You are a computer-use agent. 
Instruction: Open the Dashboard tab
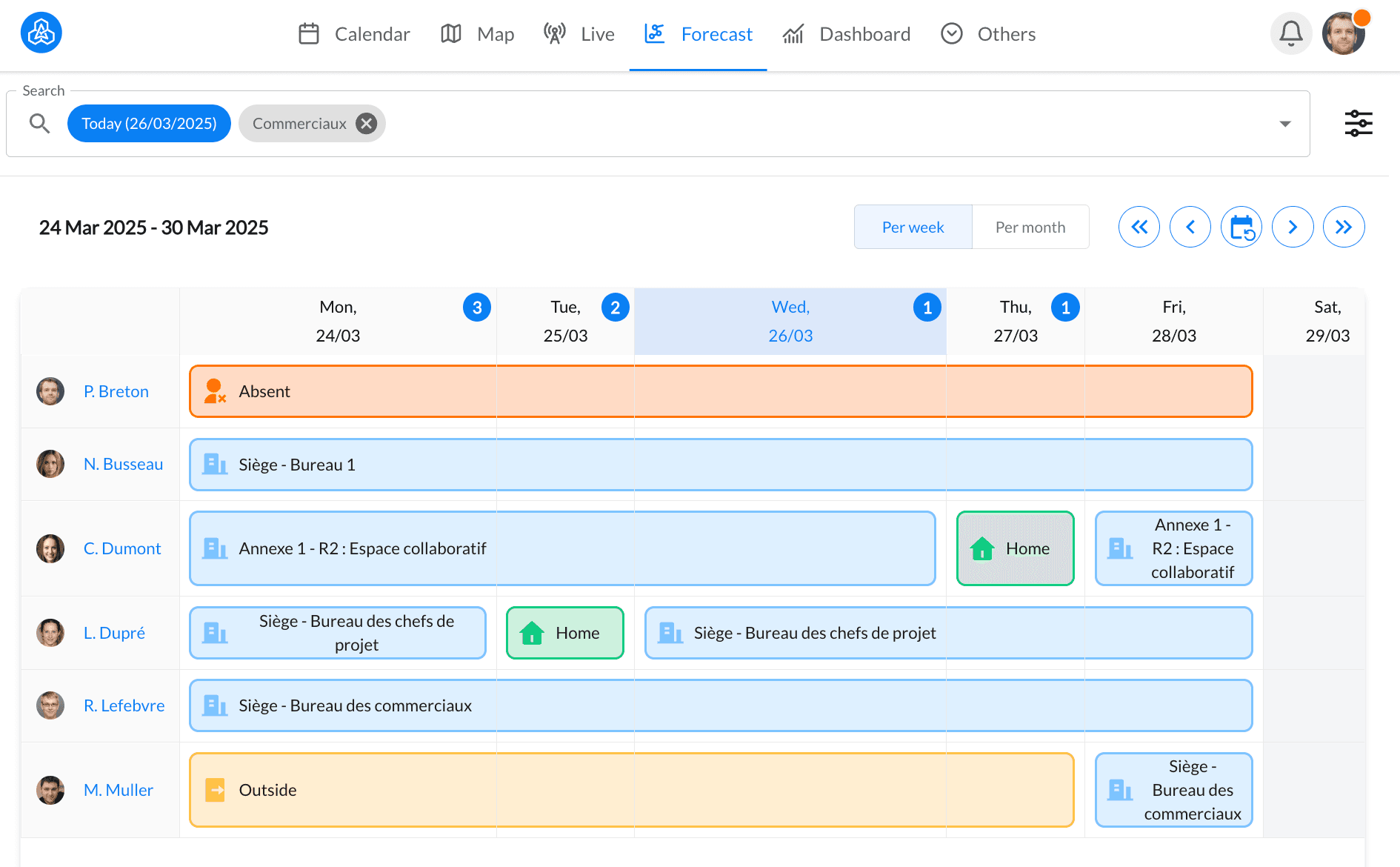847,34
